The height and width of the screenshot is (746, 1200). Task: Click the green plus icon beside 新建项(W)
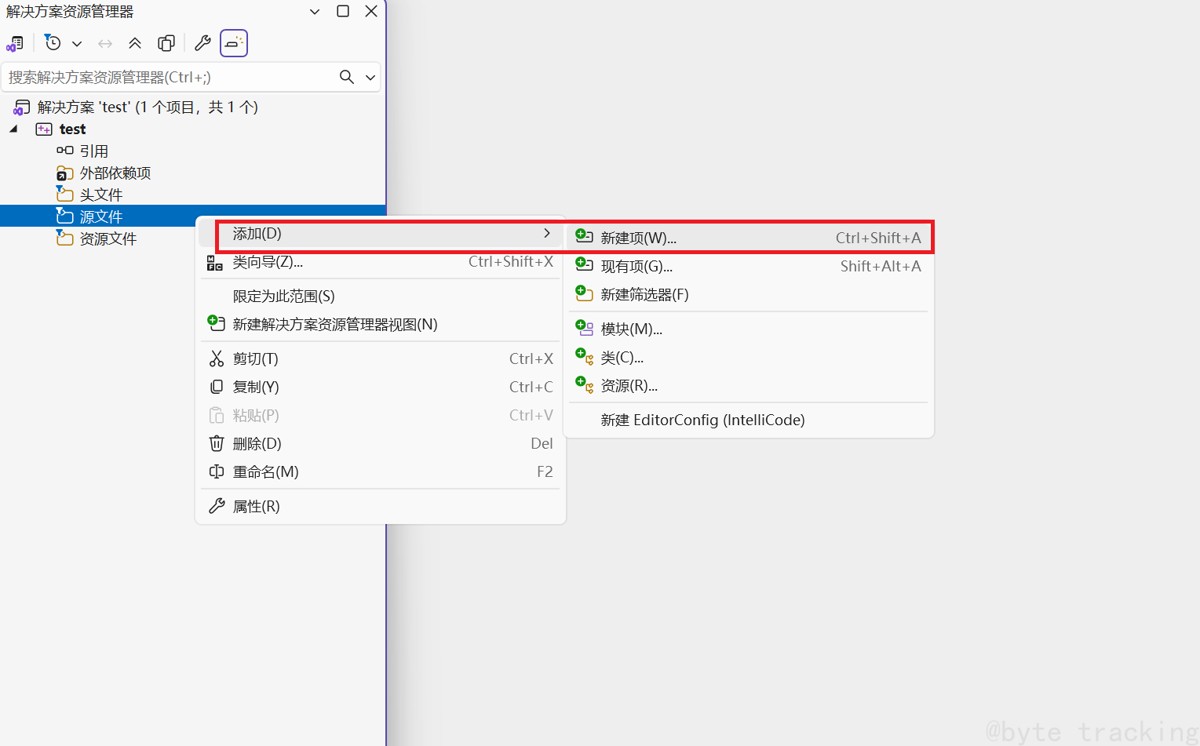tap(581, 237)
